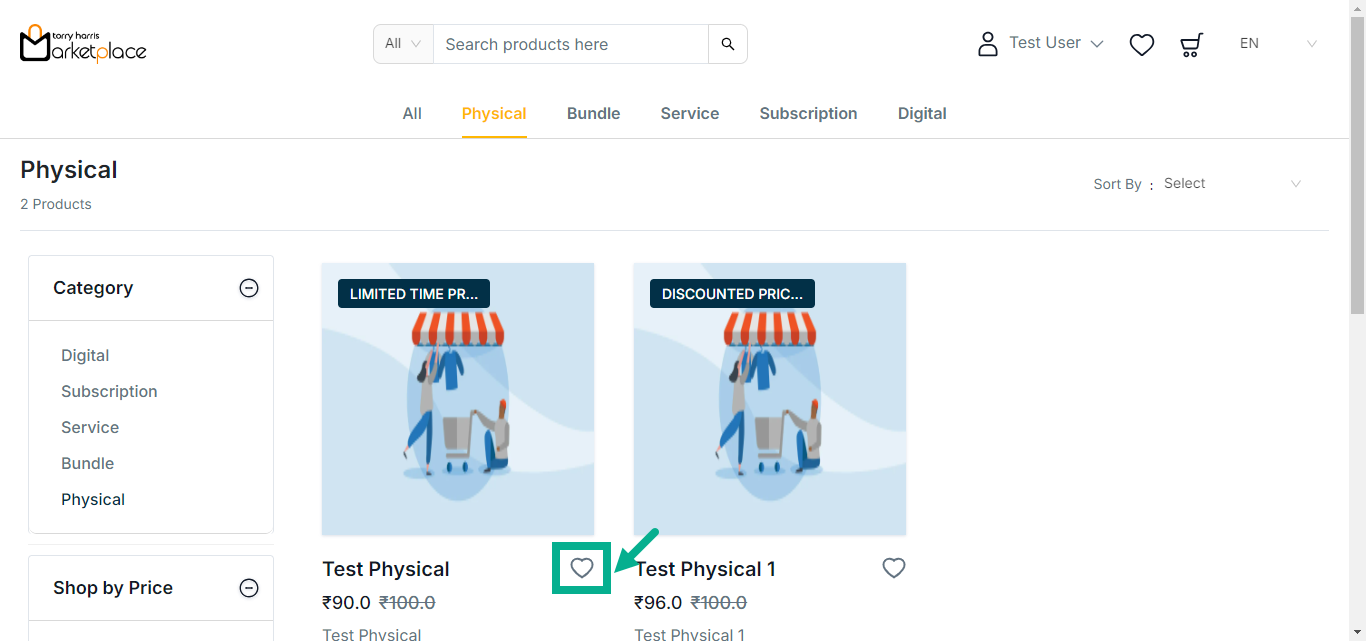Toggle wishlist heart for Test Physical 1
This screenshot has height=641, width=1366.
tap(894, 568)
